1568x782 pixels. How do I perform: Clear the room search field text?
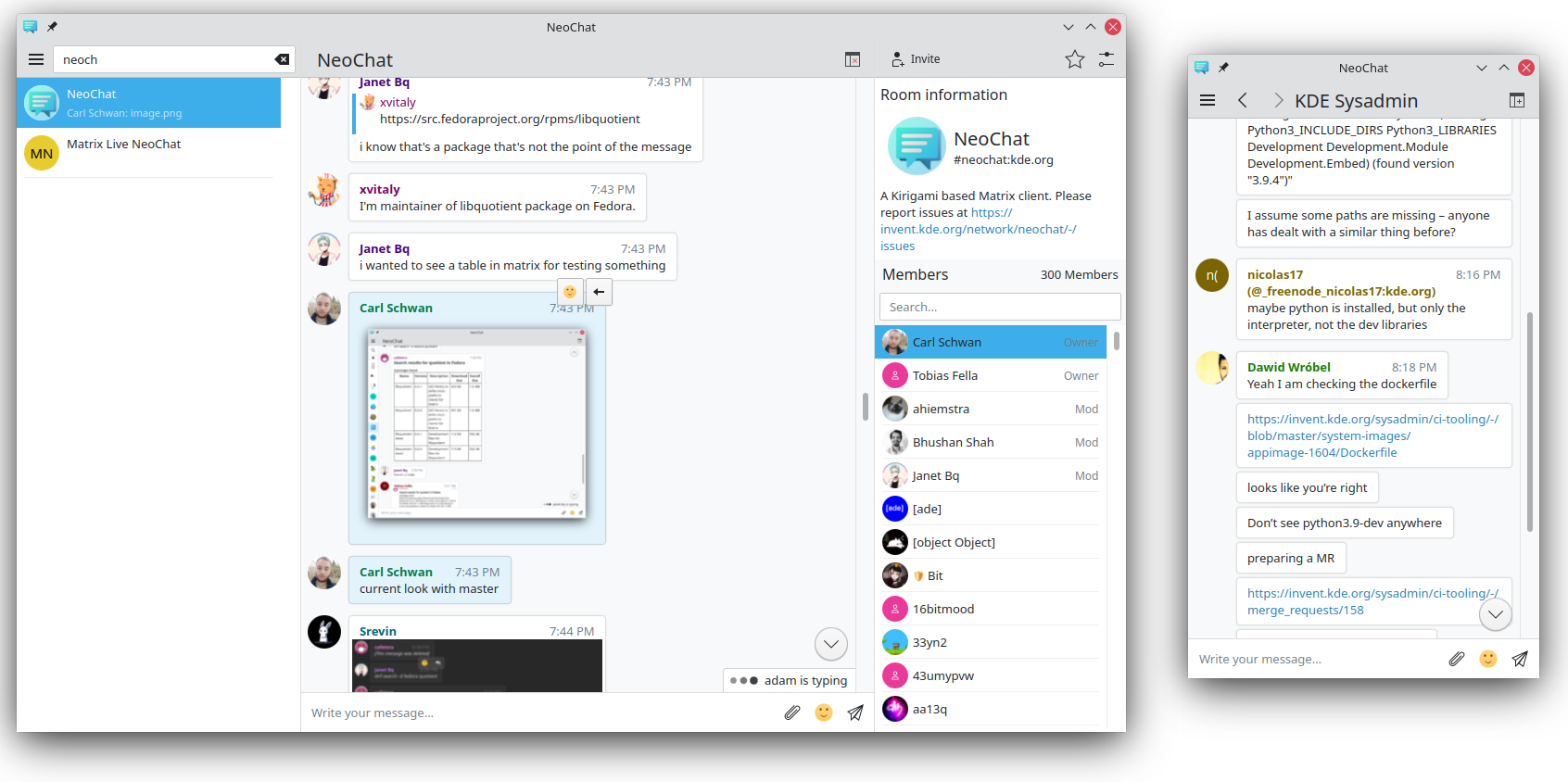point(283,59)
